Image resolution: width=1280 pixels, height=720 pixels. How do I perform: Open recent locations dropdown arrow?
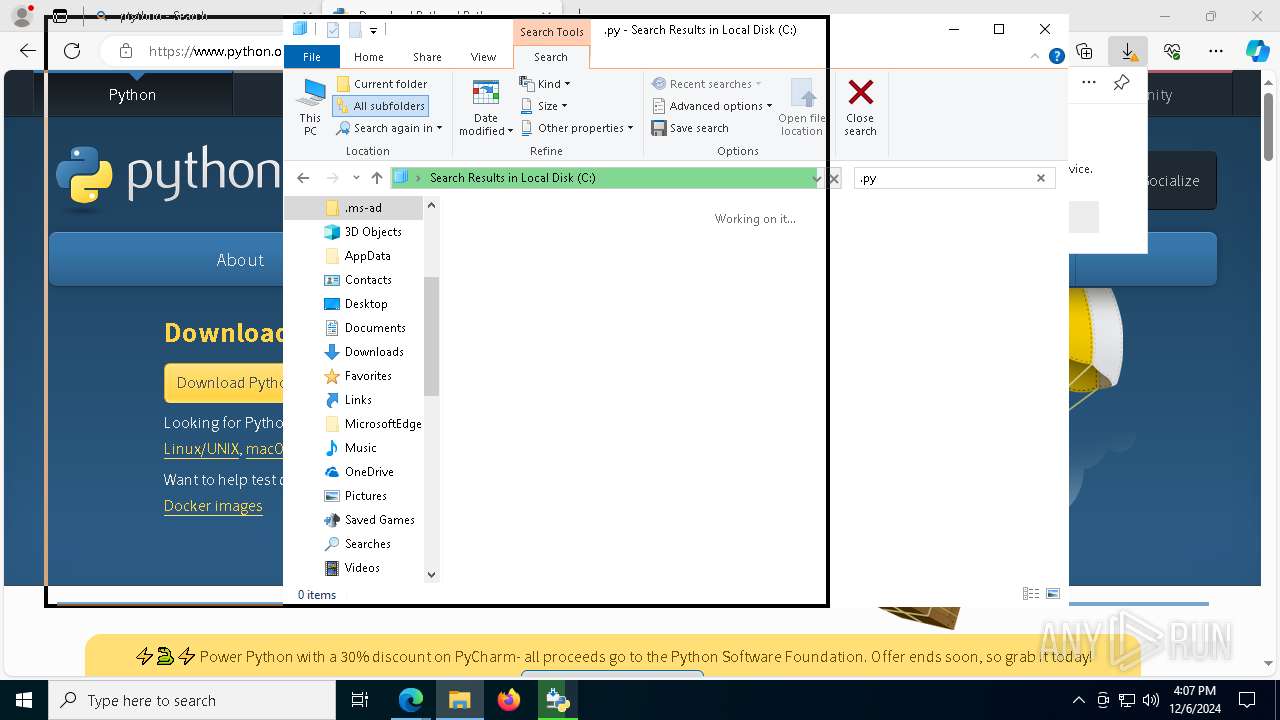pos(356,178)
